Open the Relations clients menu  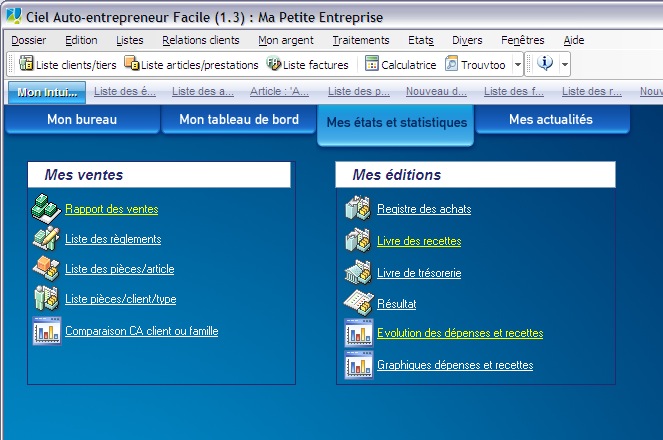[201, 40]
